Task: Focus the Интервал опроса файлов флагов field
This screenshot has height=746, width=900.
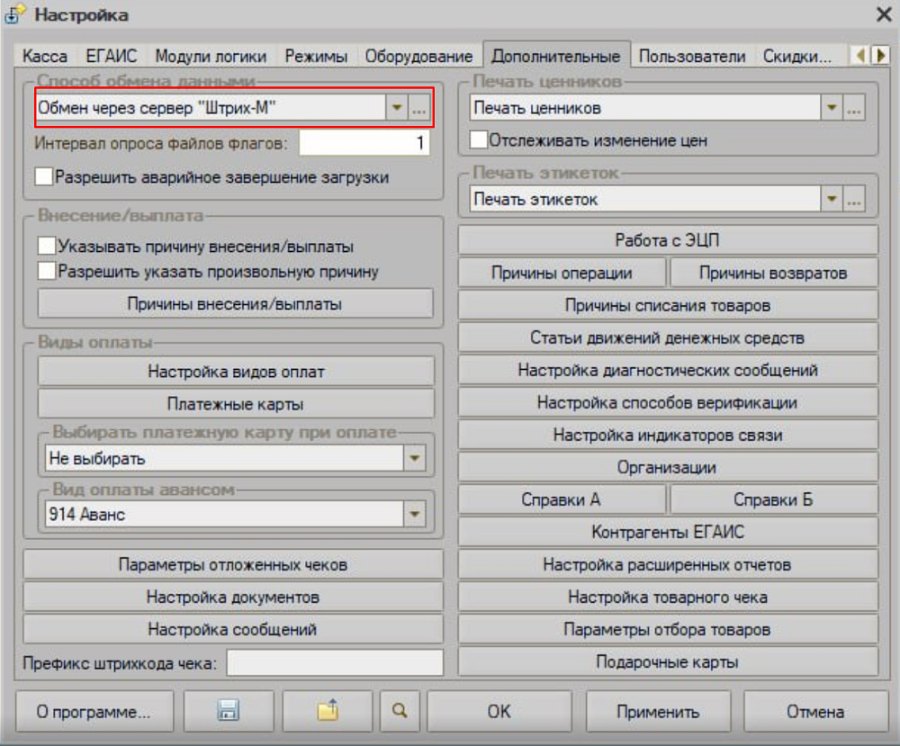Action: coord(364,142)
